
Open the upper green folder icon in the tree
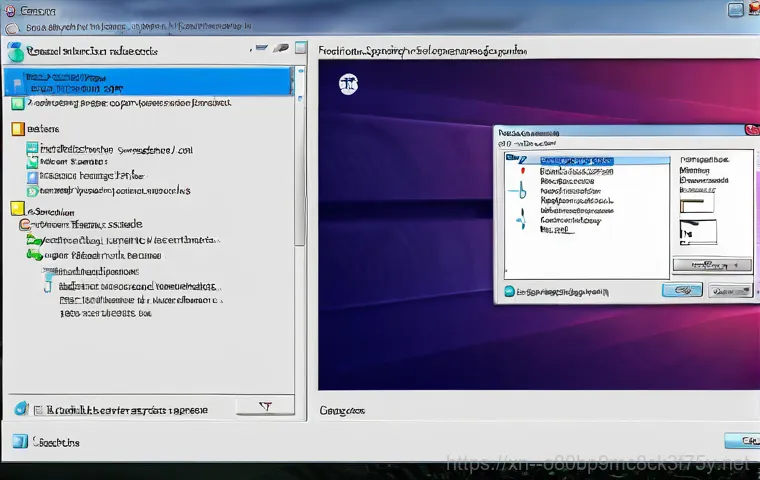[x=33, y=240]
